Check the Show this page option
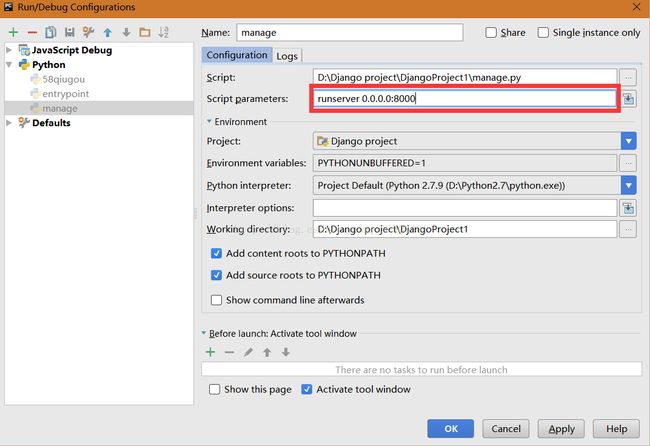Screen dimensions: 650x446 [x=214, y=389]
